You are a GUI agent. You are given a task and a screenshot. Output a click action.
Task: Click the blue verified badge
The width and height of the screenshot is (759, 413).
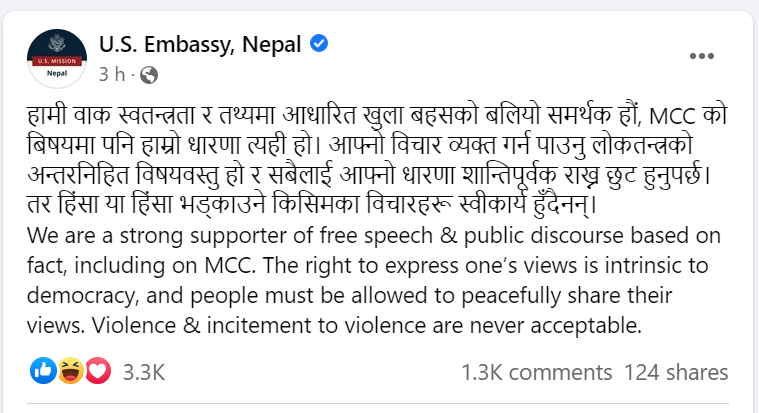tap(319, 45)
